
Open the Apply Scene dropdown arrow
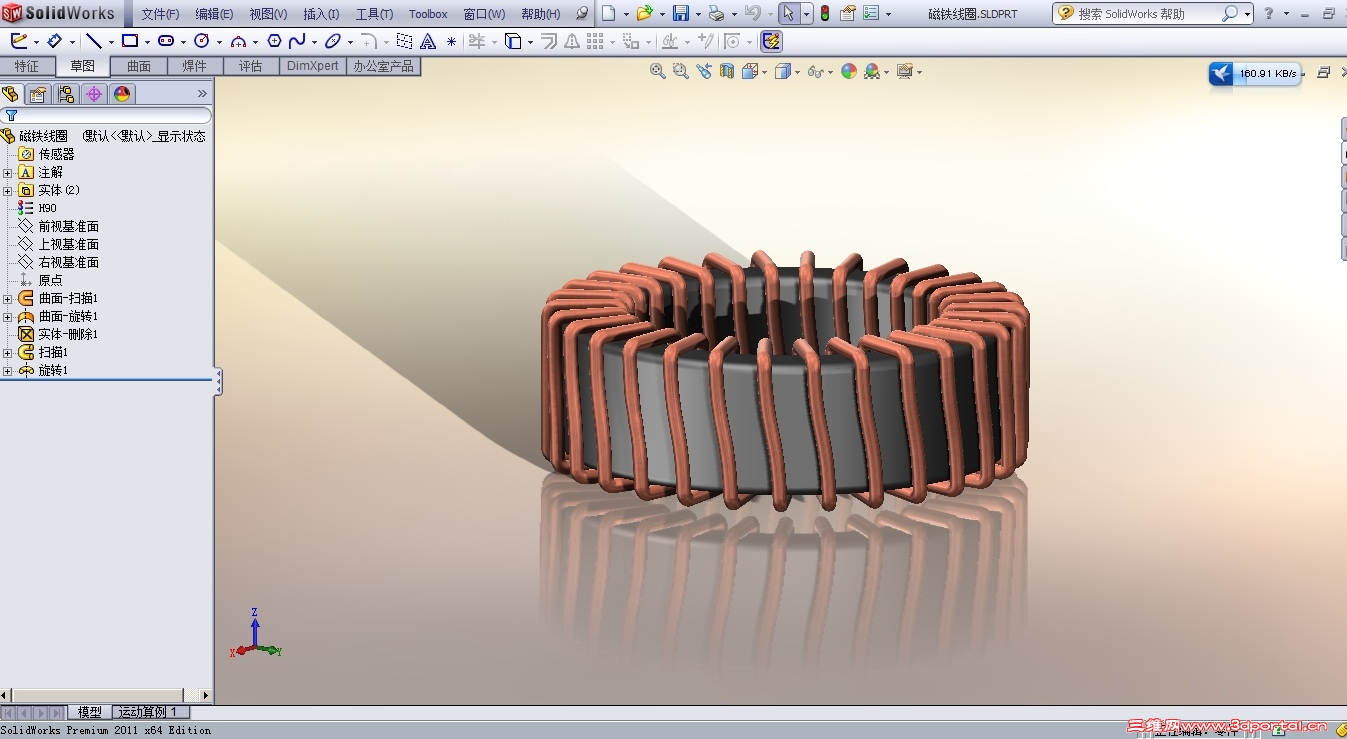coord(887,72)
